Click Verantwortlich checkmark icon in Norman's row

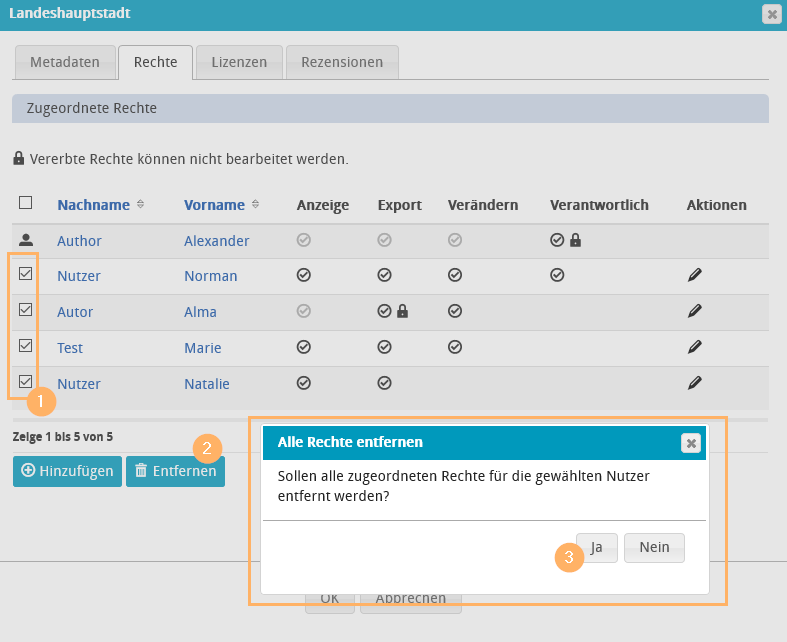point(557,275)
